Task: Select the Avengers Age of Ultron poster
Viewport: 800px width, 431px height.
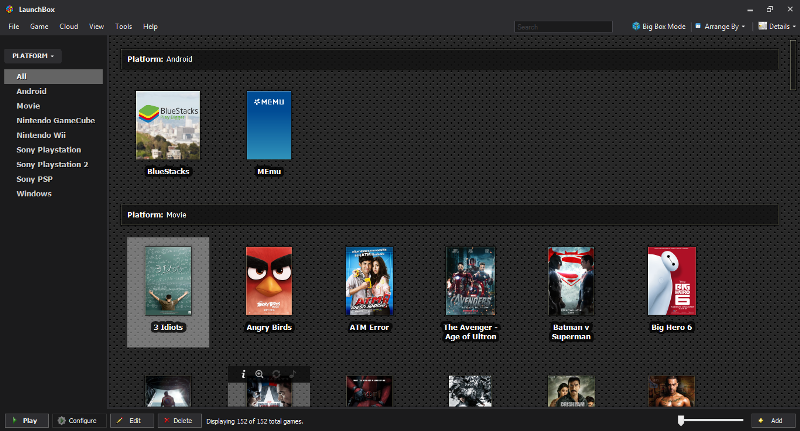Action: (470, 281)
